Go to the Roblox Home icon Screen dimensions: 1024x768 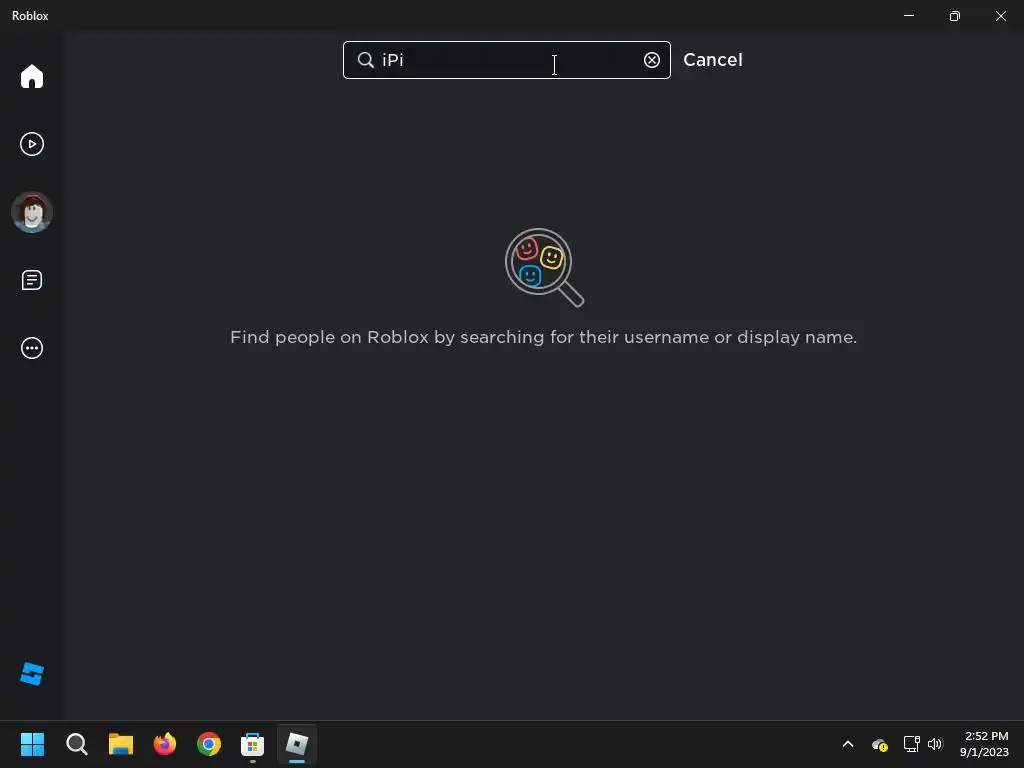coord(31,76)
